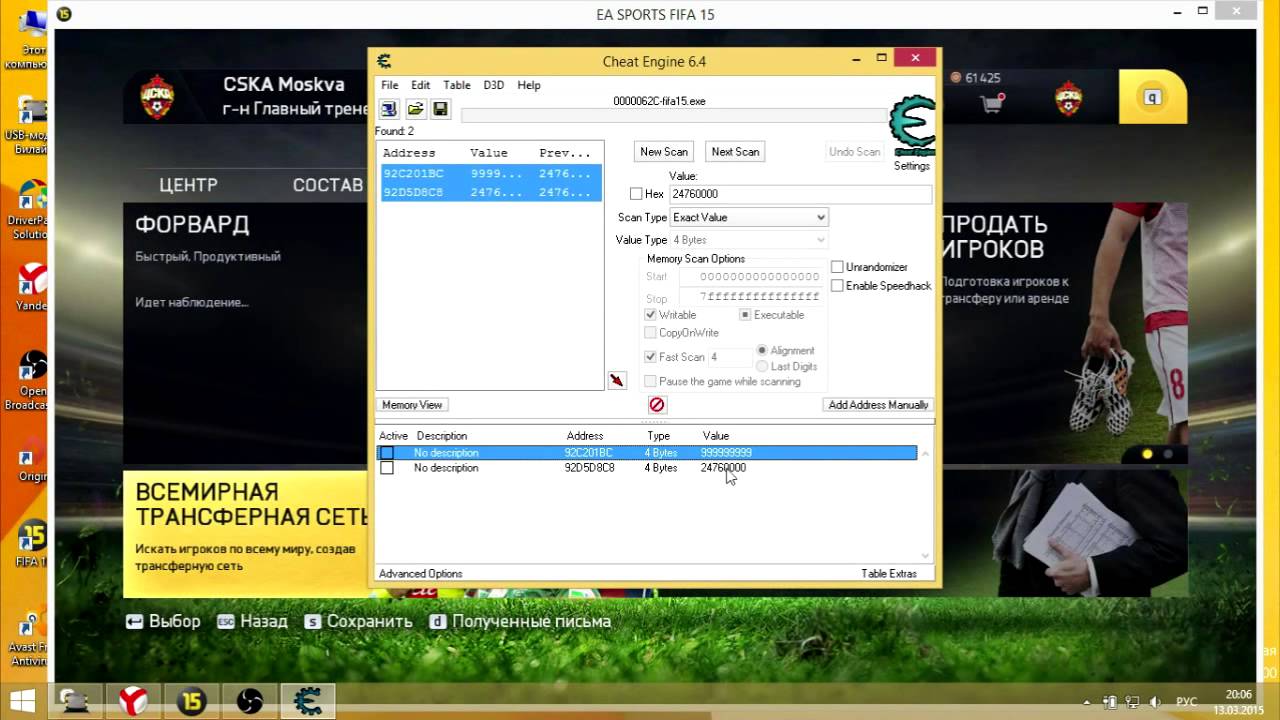The width and height of the screenshot is (1280, 720).
Task: Click the network icon in system tray
Action: coord(1132,701)
